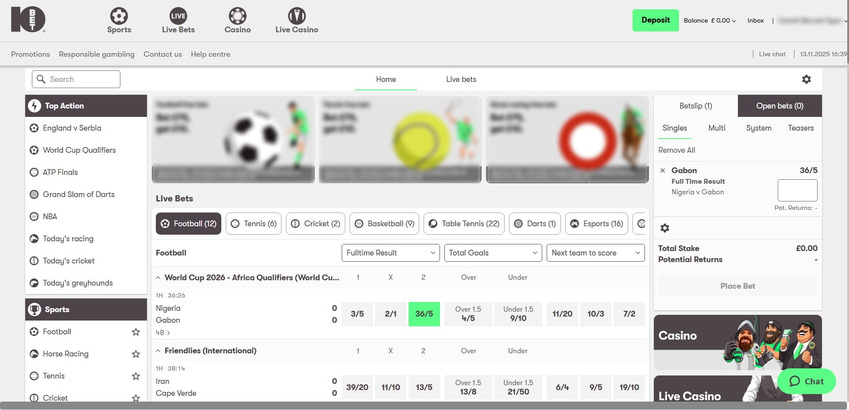Open Betslip (1) tab
The image size is (849, 410).
696,106
